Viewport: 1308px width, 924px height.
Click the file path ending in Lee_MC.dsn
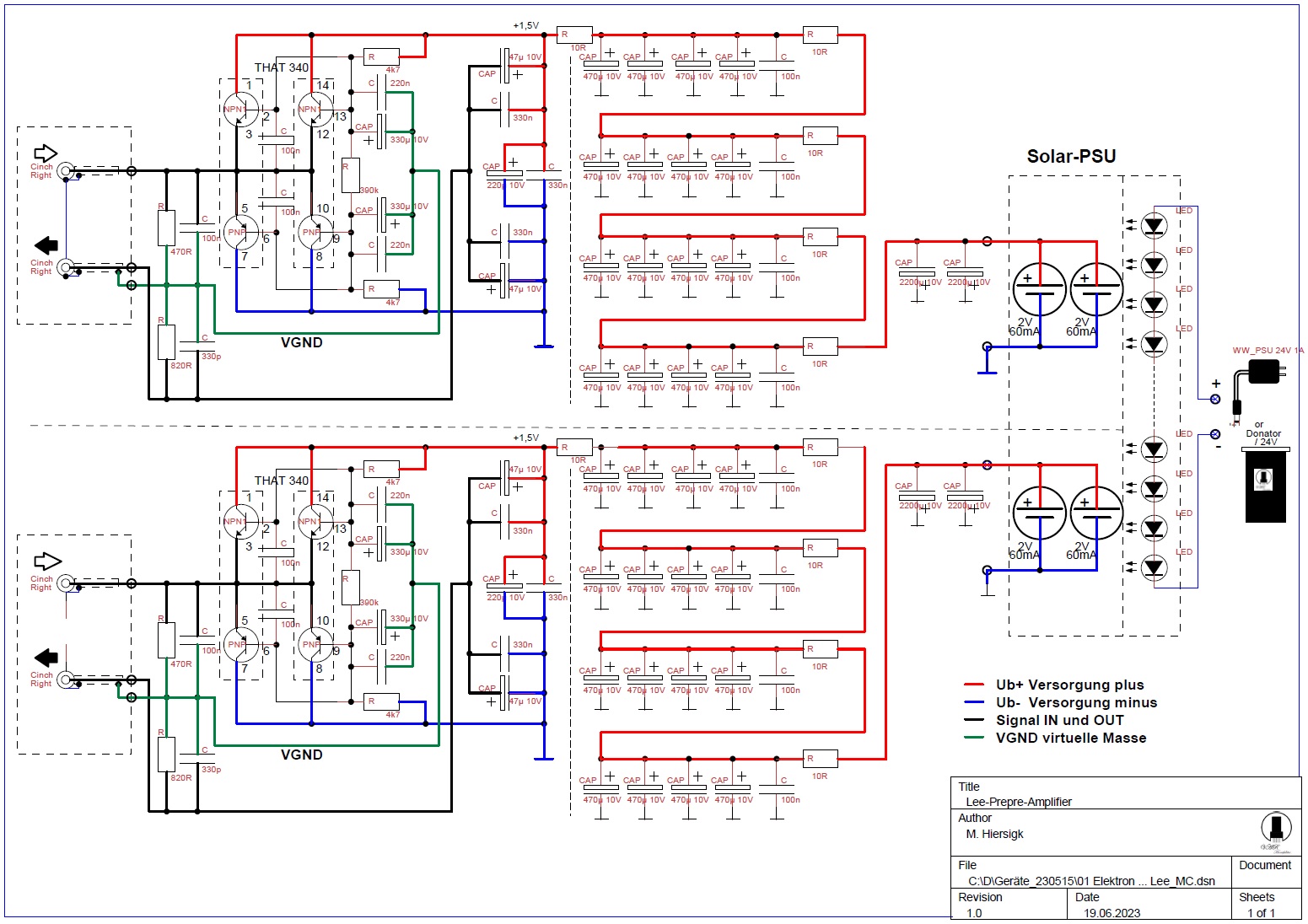1091,881
